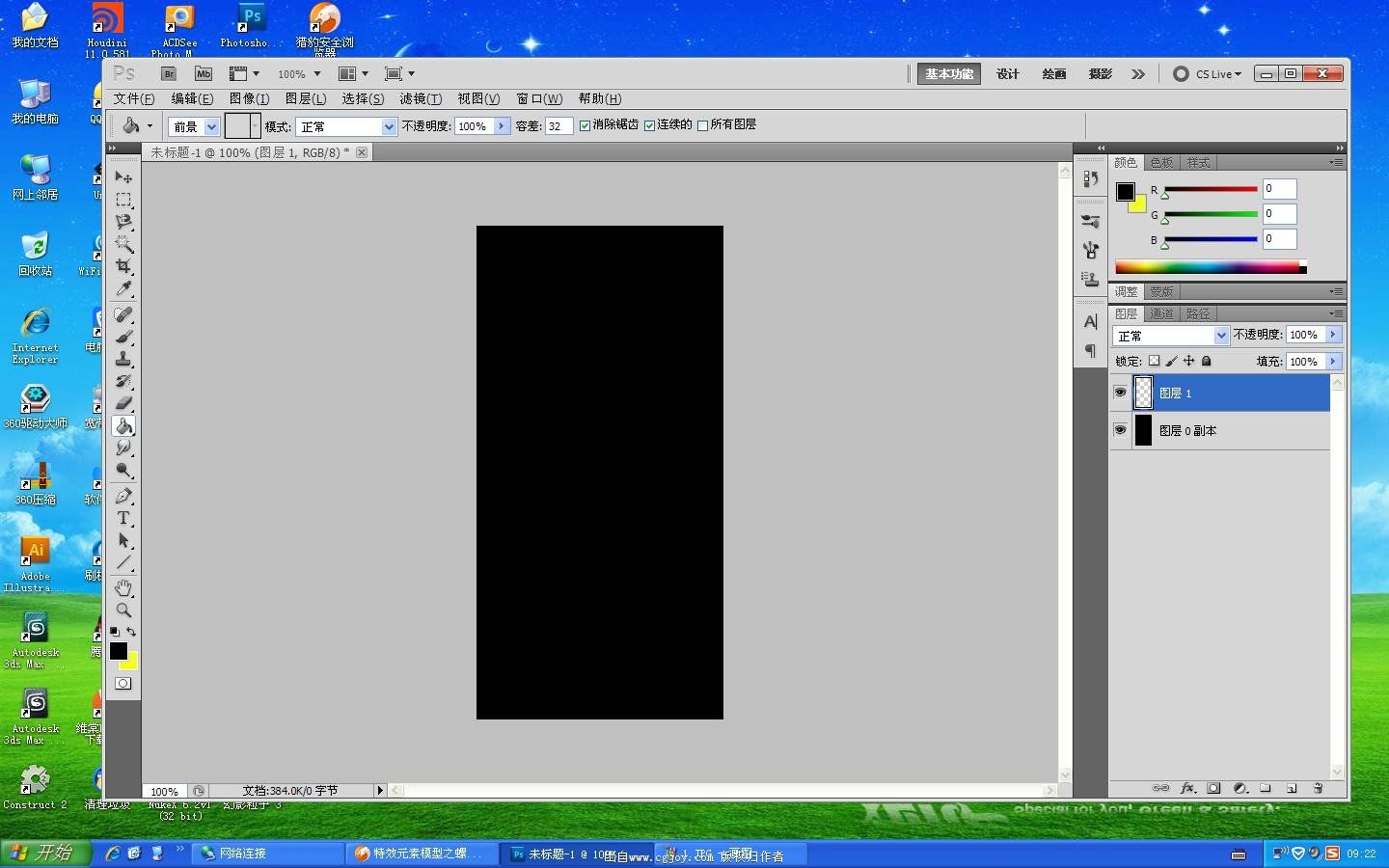Create a new layer group
This screenshot has height=868, width=1389.
tap(1266, 788)
